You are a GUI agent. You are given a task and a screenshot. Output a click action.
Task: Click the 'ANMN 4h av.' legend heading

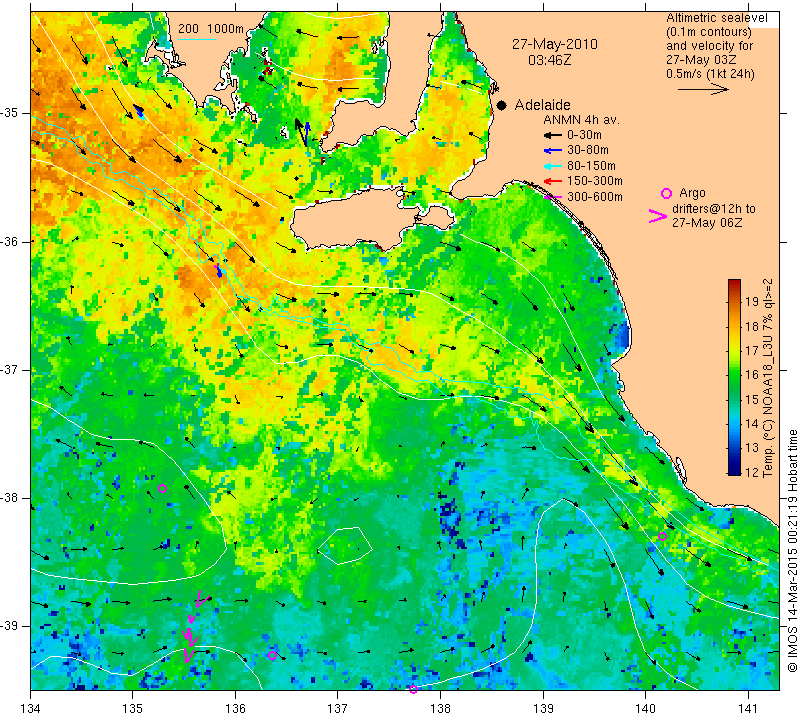pyautogui.click(x=581, y=120)
